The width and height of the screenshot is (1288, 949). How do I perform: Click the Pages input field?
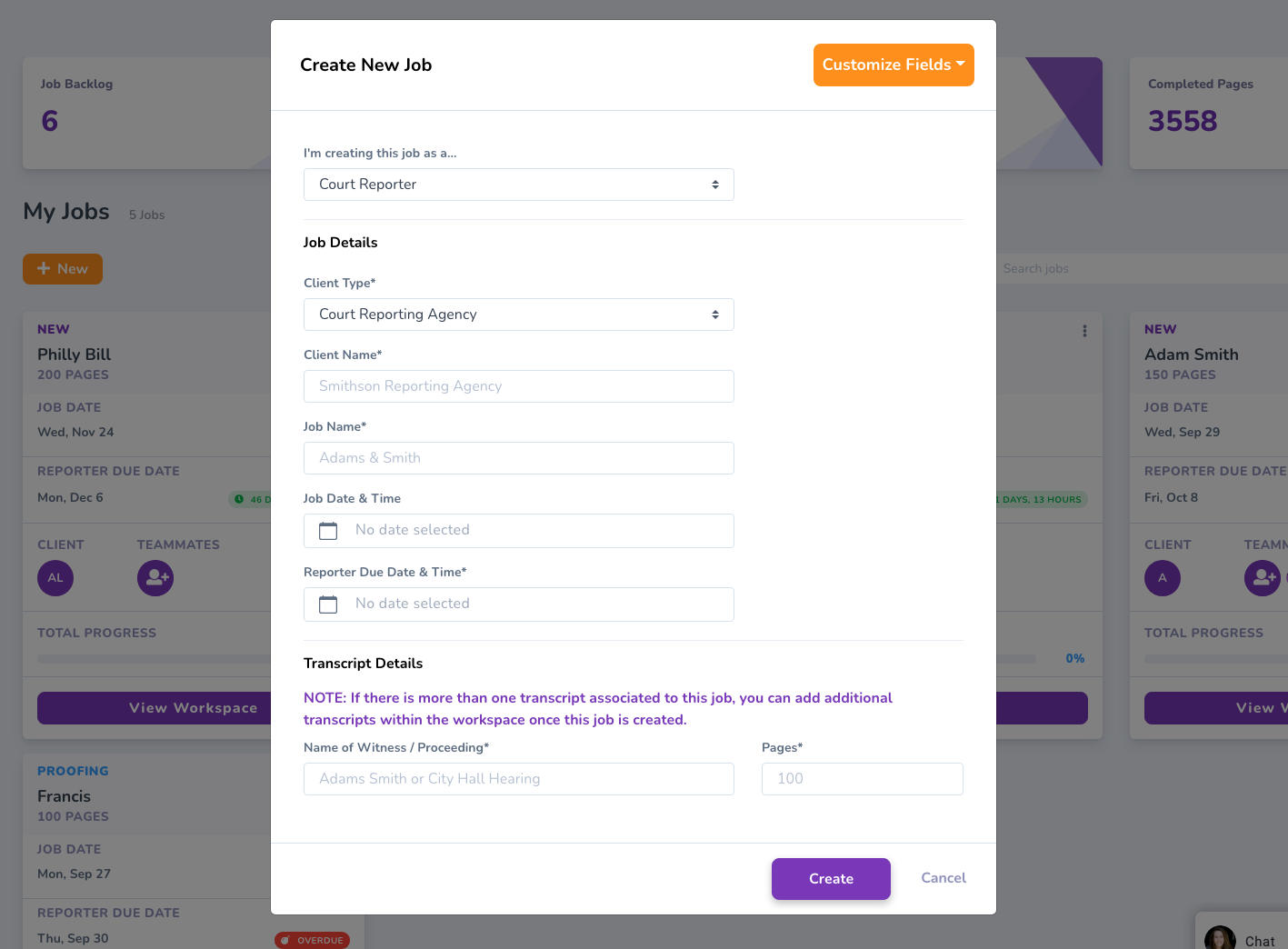(862, 779)
